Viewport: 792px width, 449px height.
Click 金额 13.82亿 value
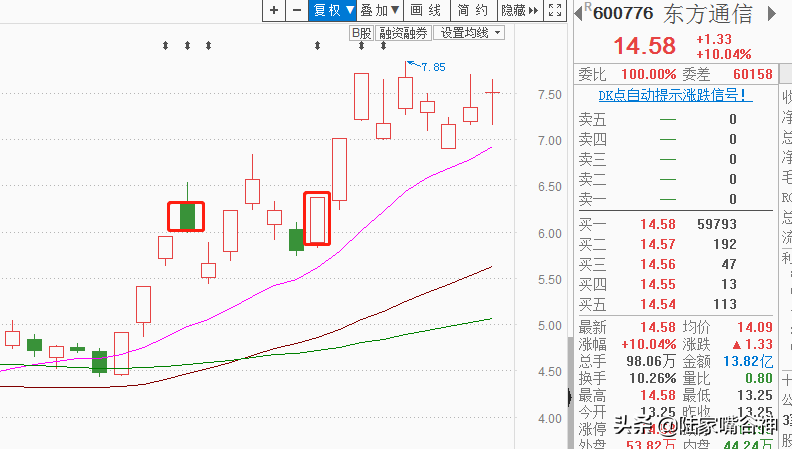[x=748, y=362]
